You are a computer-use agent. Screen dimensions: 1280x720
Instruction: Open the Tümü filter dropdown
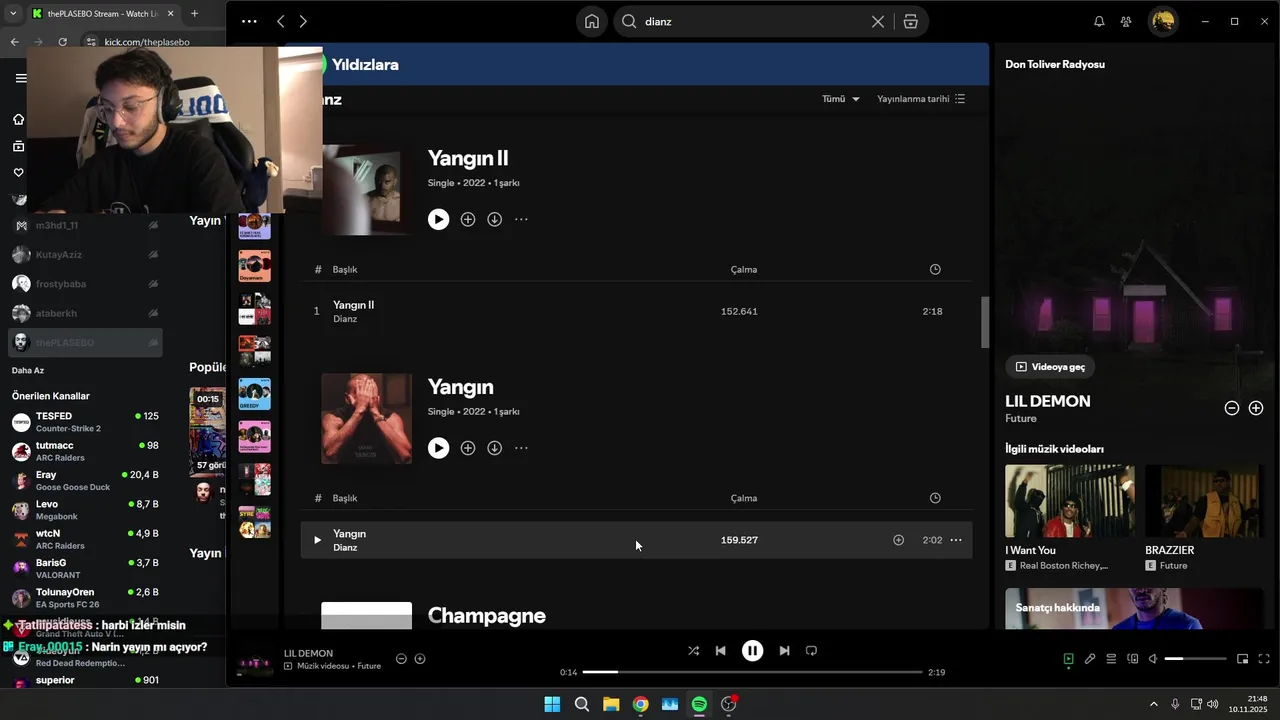[x=841, y=99]
